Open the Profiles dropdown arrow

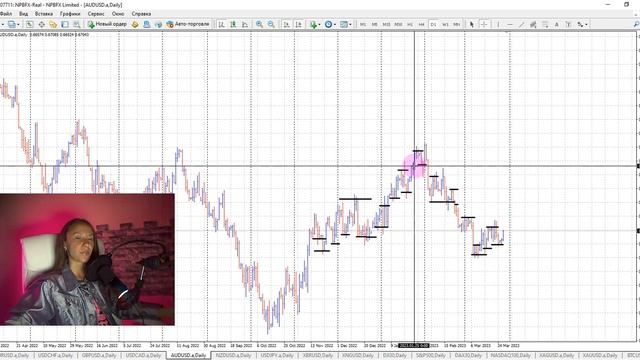click(x=18, y=24)
